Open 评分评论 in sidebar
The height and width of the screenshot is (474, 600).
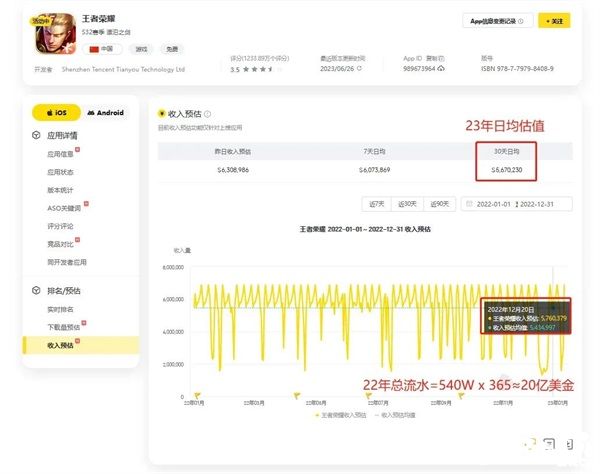[x=60, y=226]
